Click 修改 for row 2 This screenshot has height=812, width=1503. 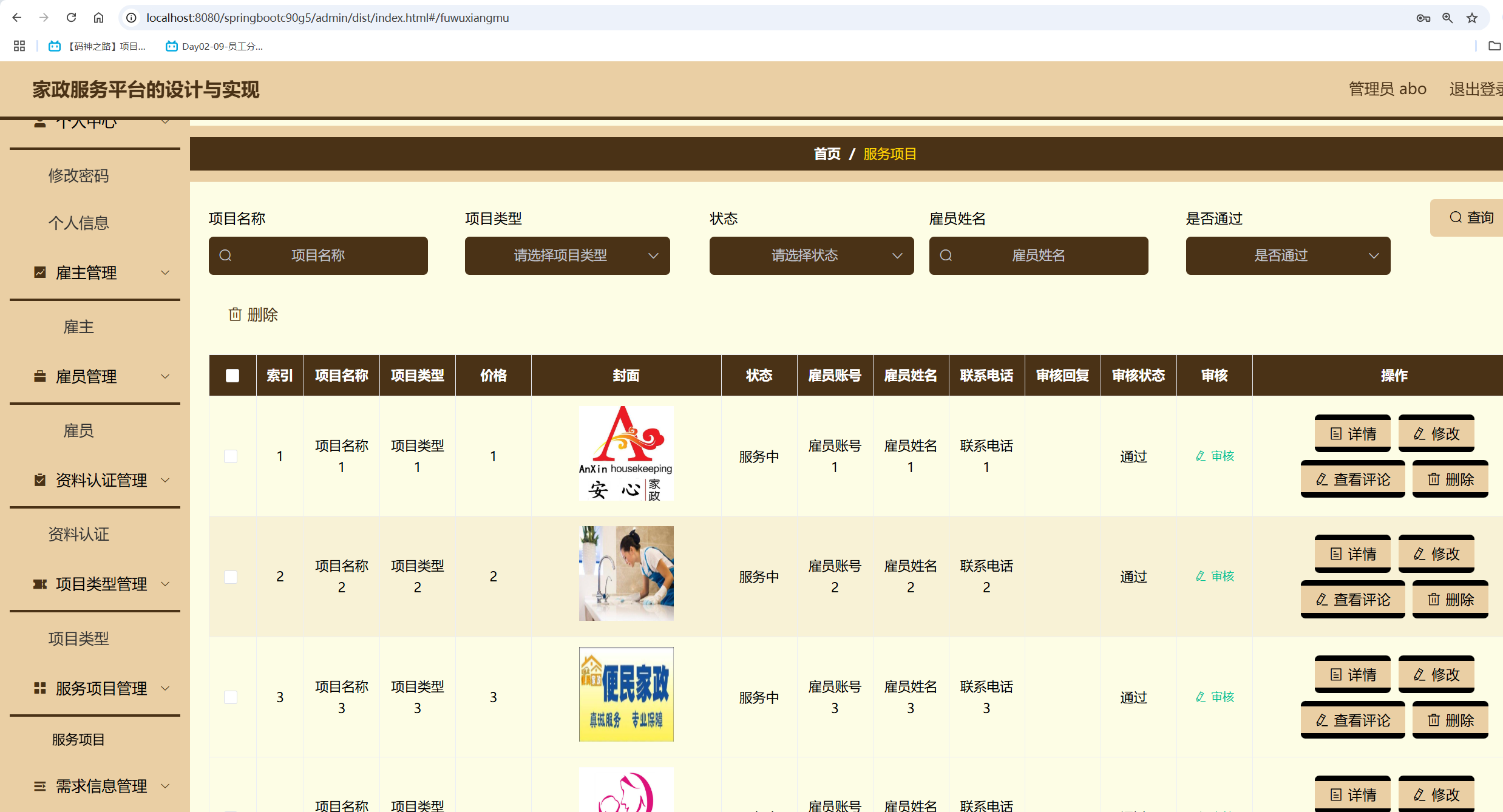[1436, 553]
